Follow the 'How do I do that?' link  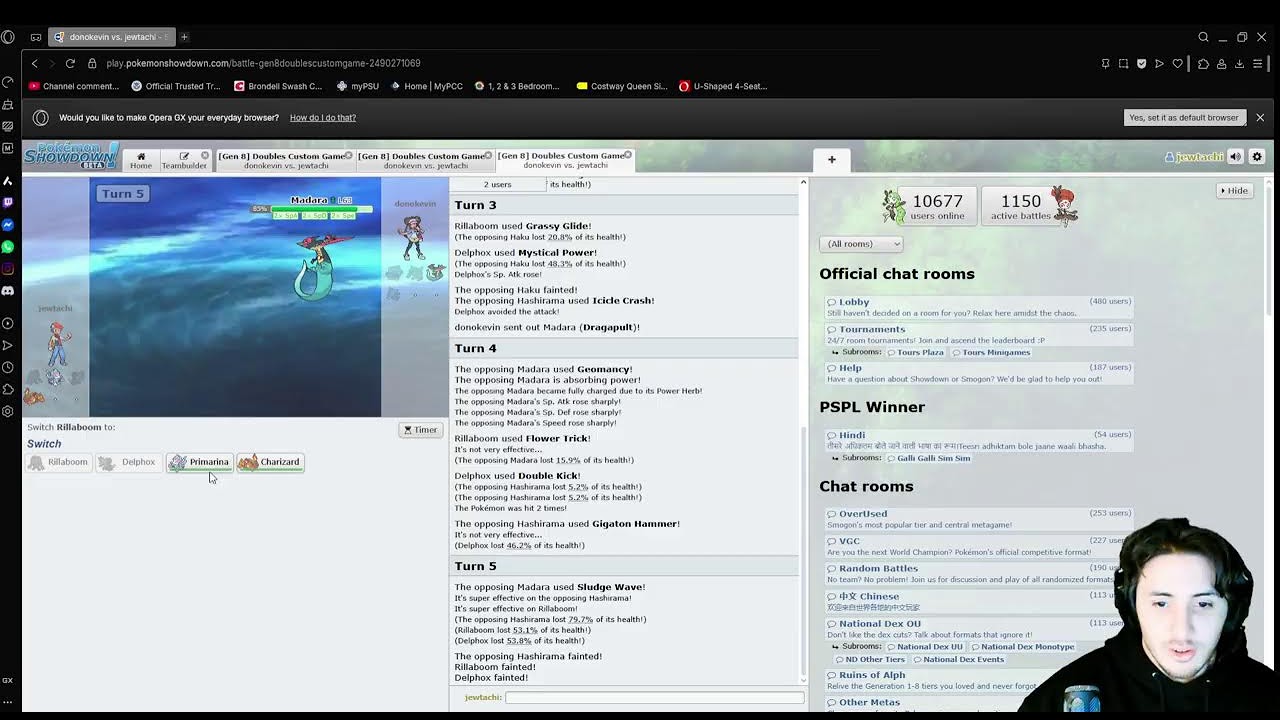[323, 118]
